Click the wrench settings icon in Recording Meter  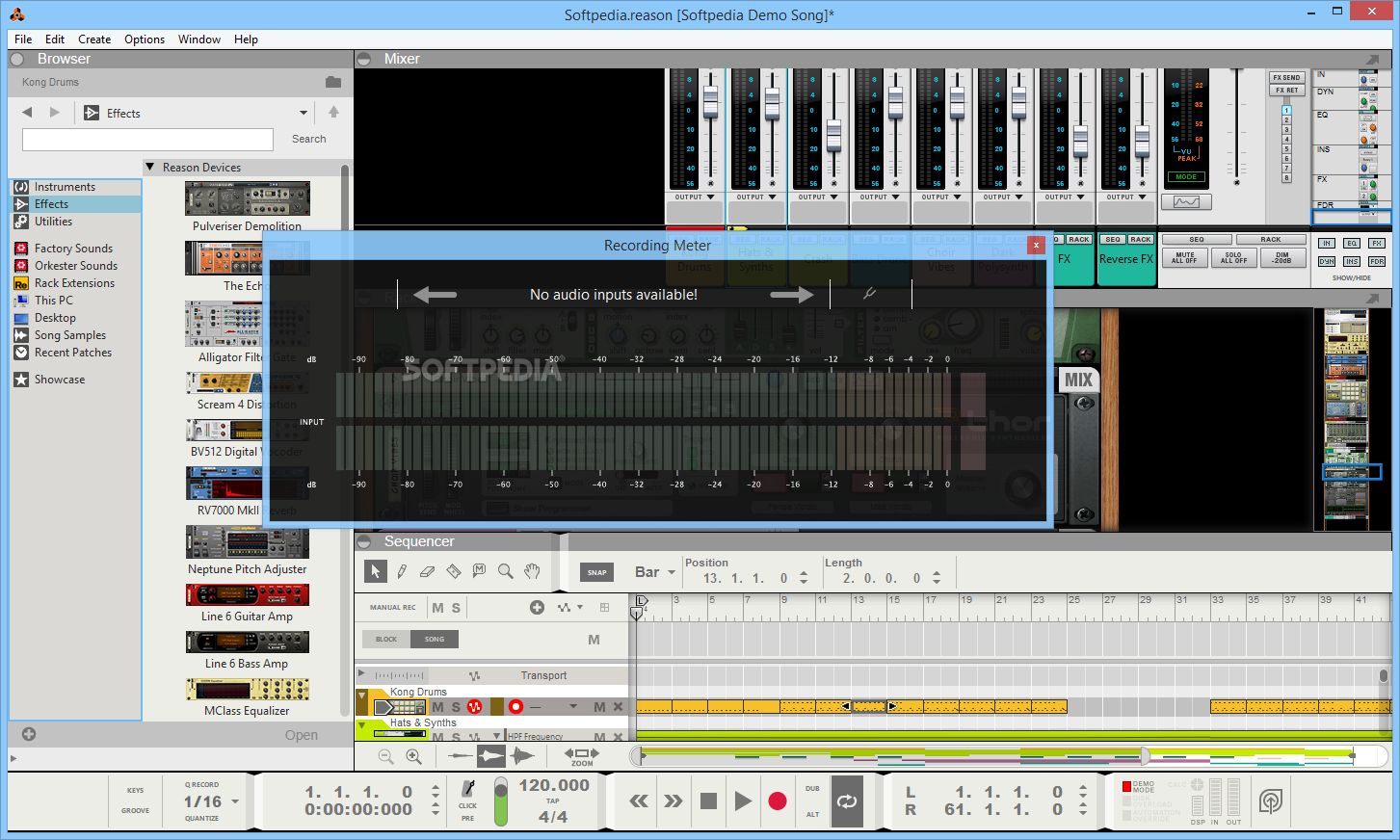click(x=869, y=294)
